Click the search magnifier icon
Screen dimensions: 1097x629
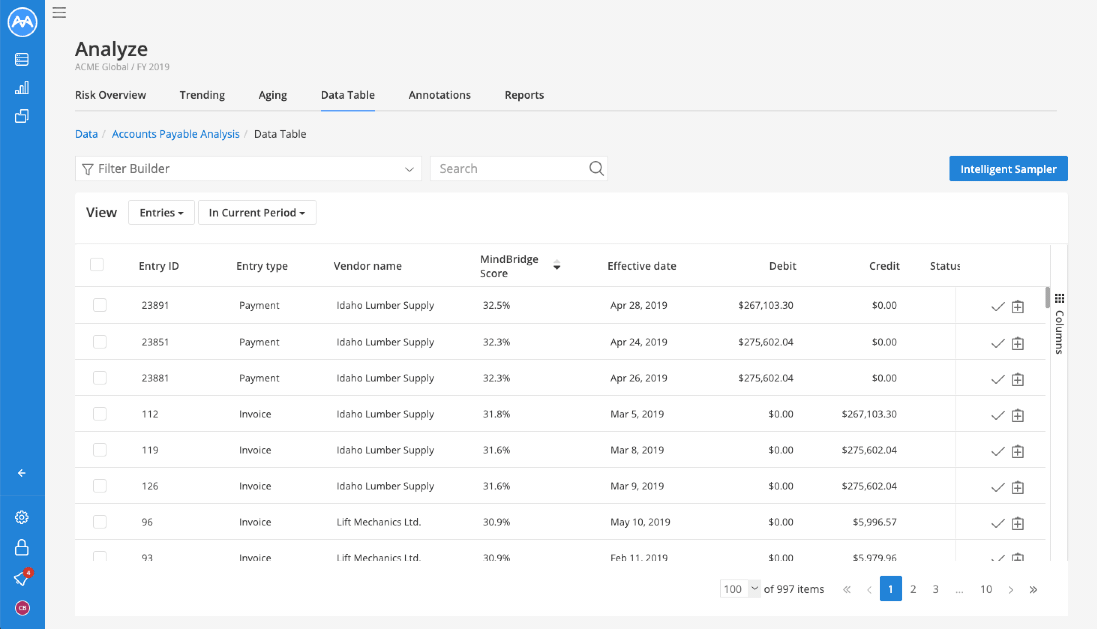point(596,169)
